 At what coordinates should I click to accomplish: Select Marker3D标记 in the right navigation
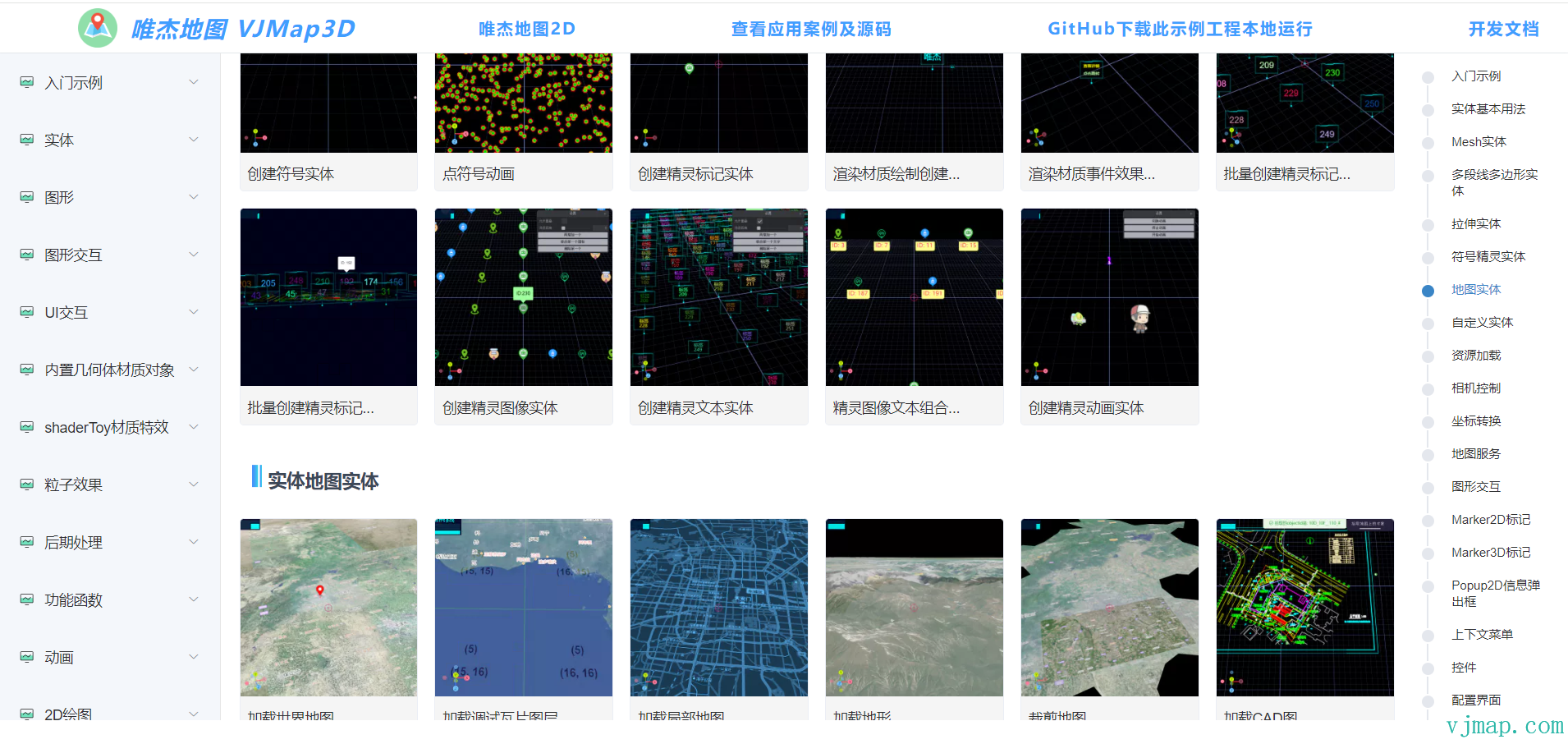[1490, 552]
